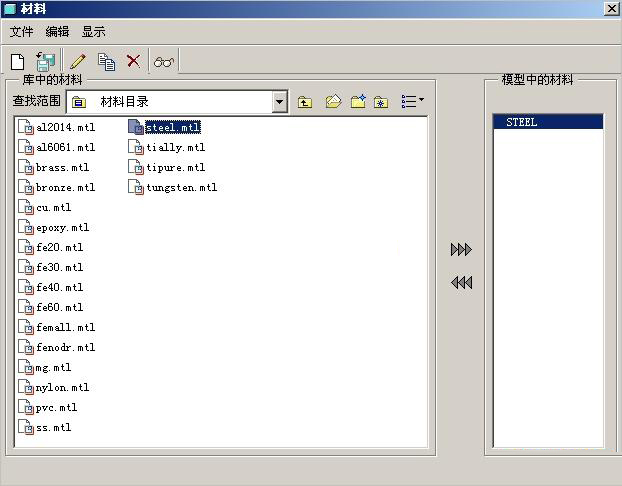Select fe20.mtl file
The width and height of the screenshot is (622, 486).
point(51,247)
